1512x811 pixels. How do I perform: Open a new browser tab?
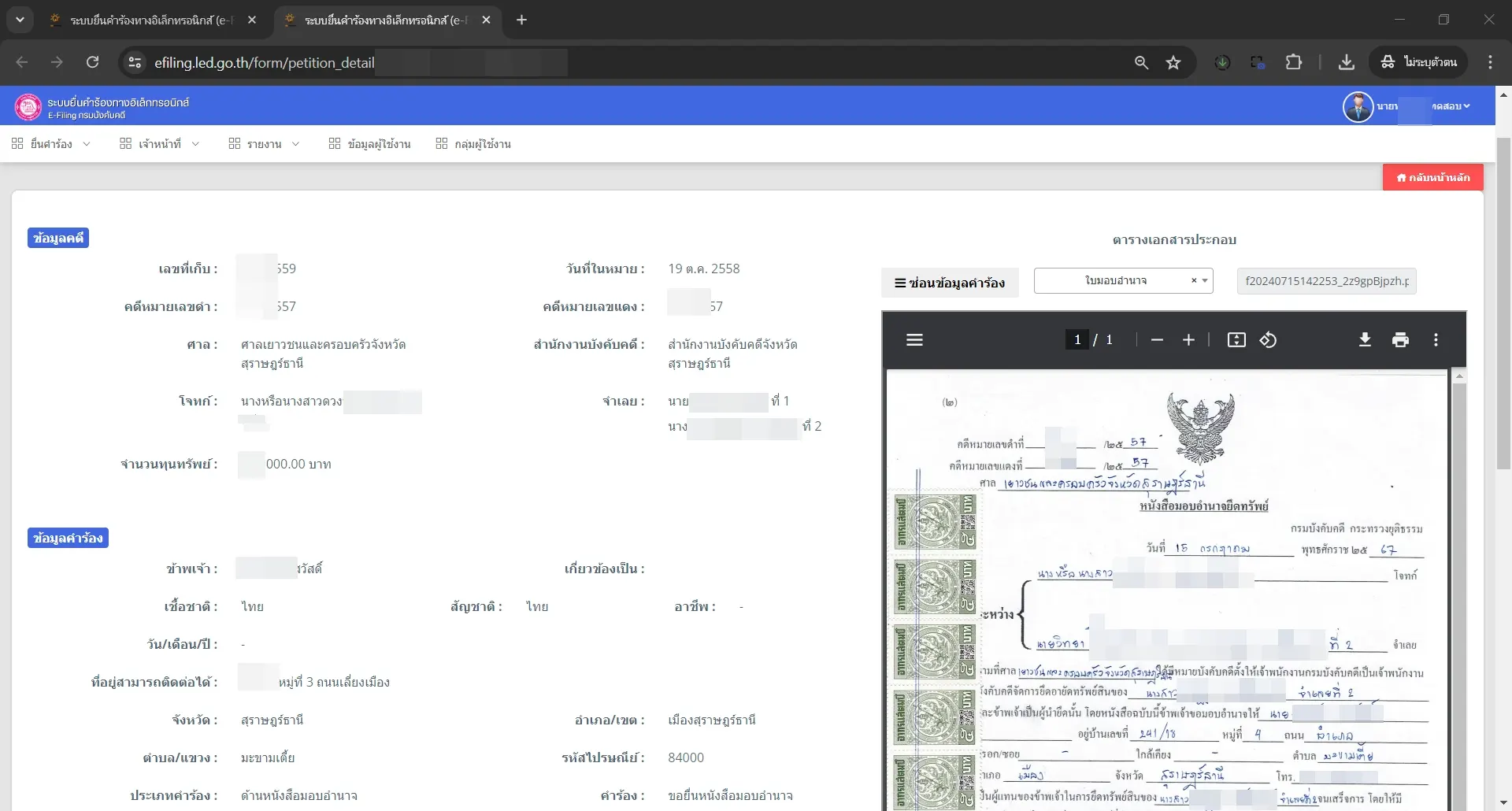point(521,20)
